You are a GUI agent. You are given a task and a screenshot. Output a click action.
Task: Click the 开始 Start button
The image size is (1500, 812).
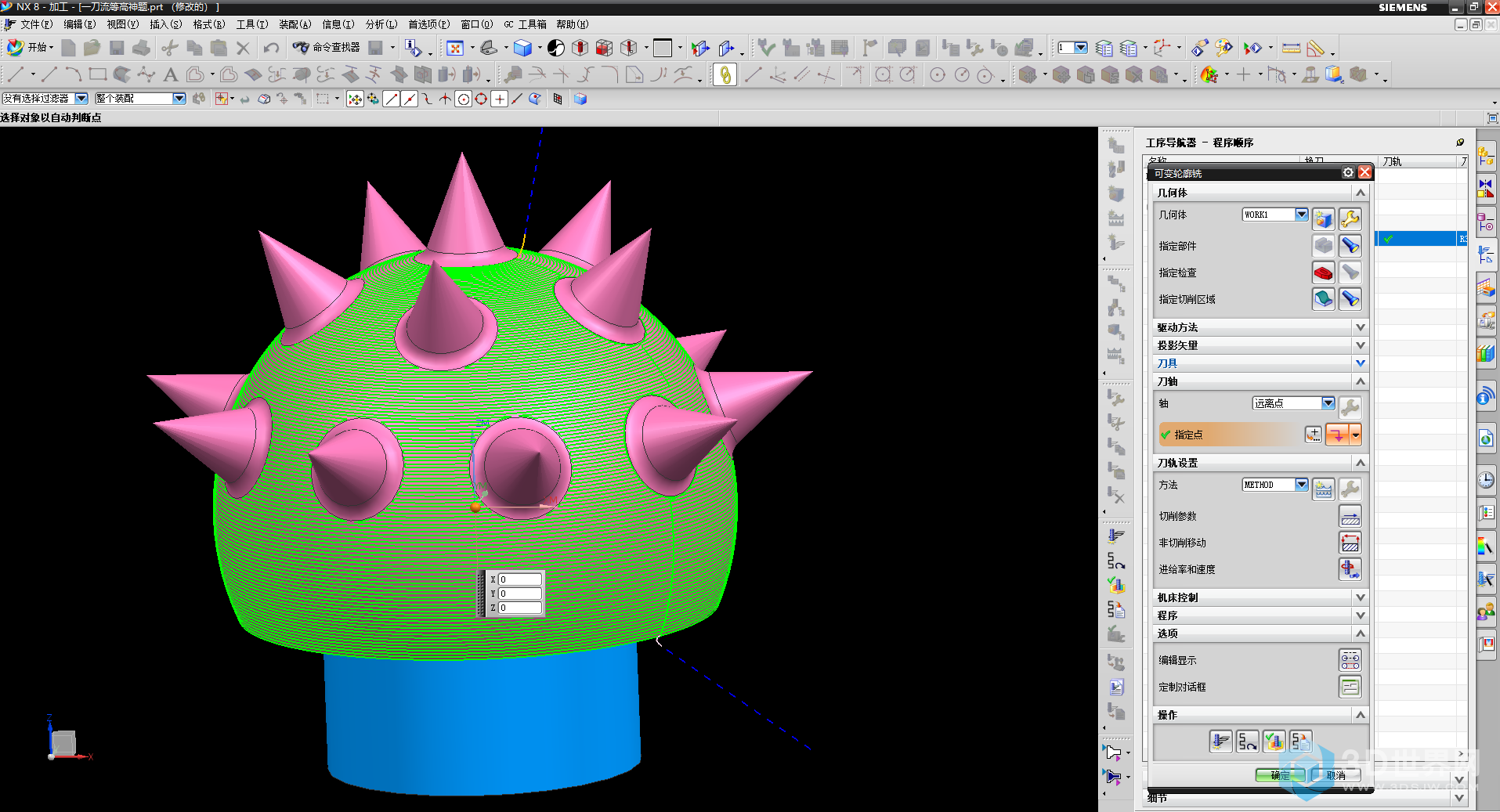click(x=30, y=48)
